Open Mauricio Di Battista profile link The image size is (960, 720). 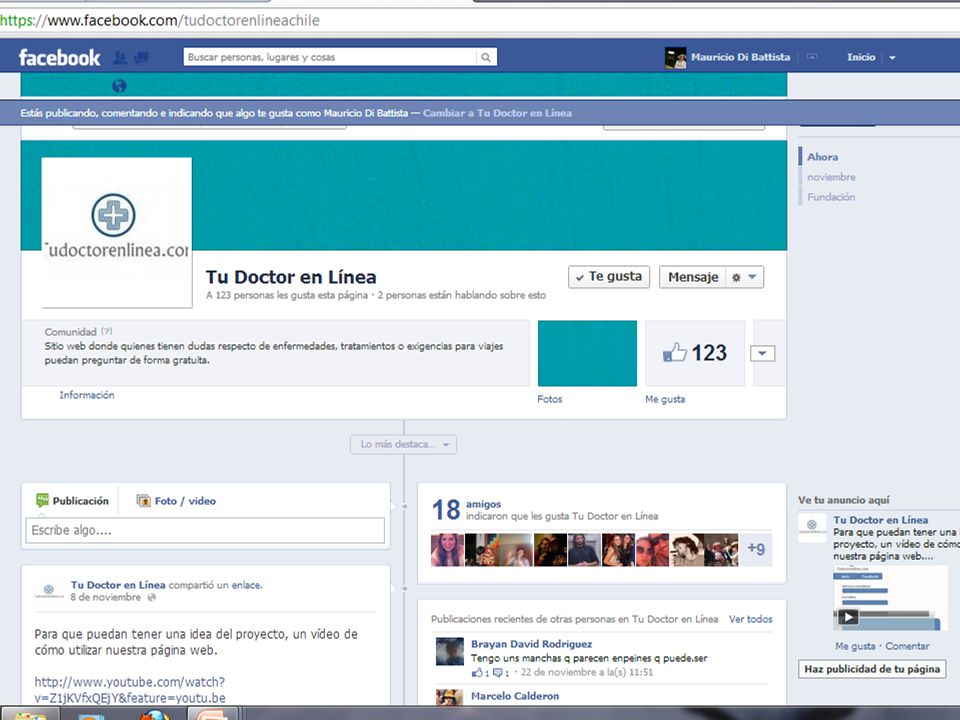(x=740, y=57)
